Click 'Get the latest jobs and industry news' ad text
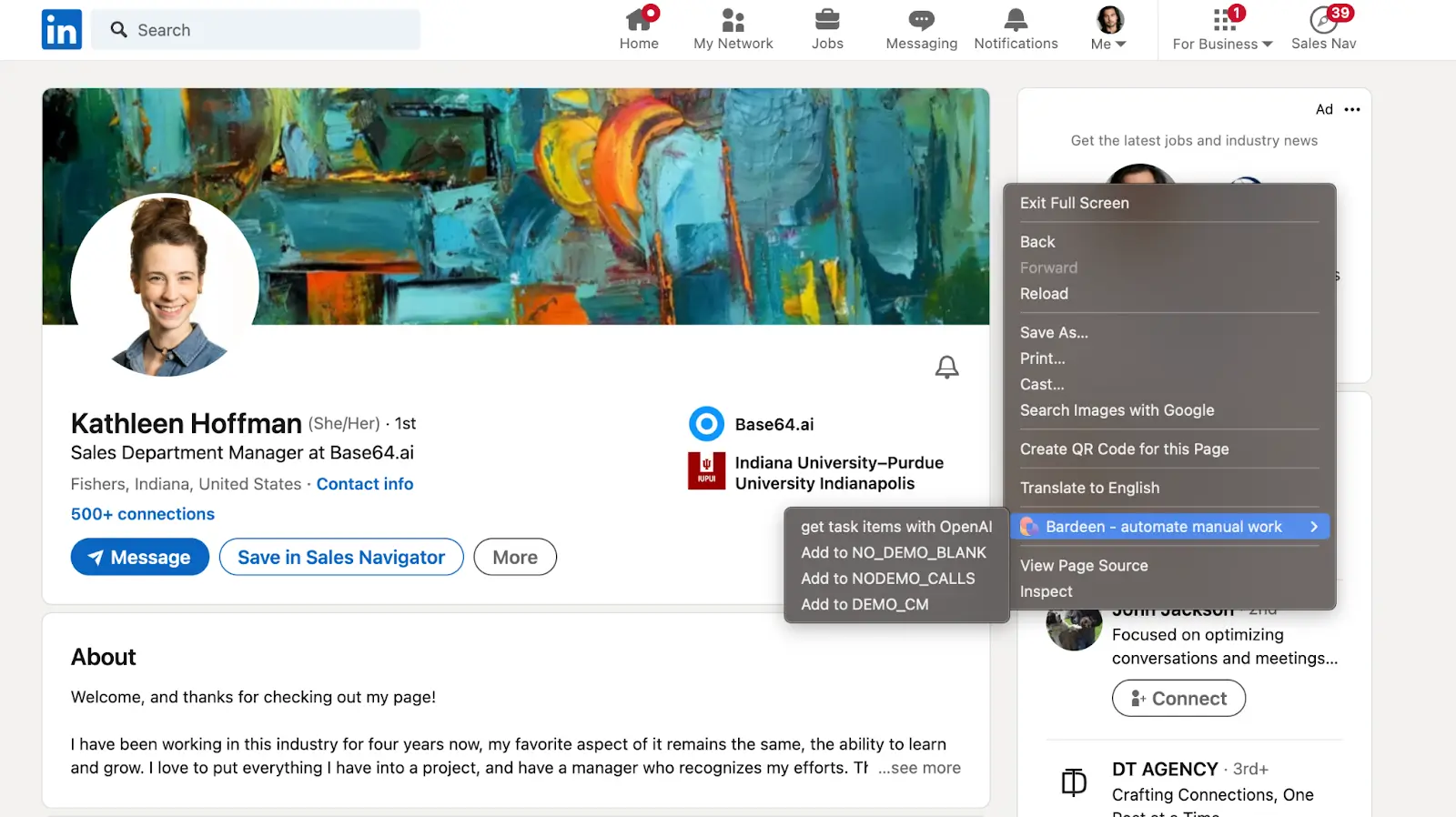Image resolution: width=1456 pixels, height=817 pixels. pyautogui.click(x=1194, y=140)
